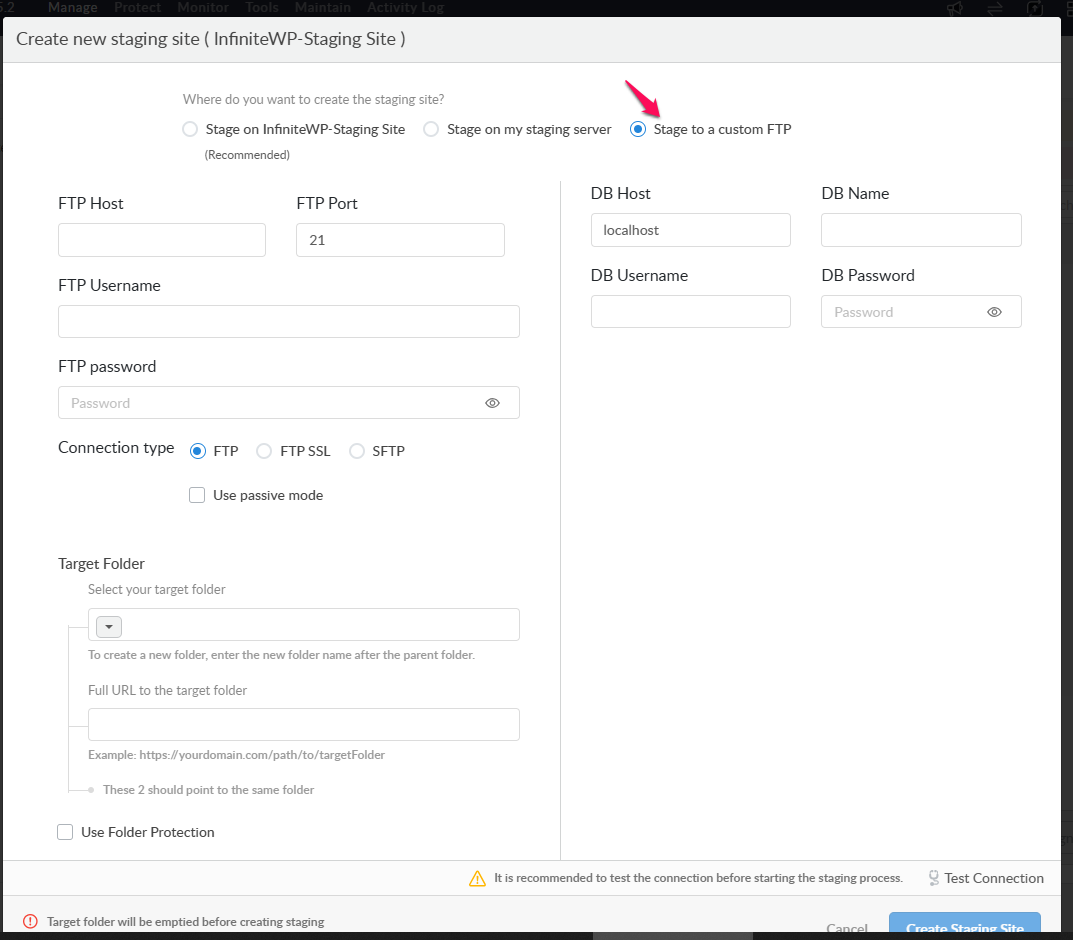This screenshot has height=940, width=1073.
Task: Focus the FTP password field
Action: click(x=289, y=403)
